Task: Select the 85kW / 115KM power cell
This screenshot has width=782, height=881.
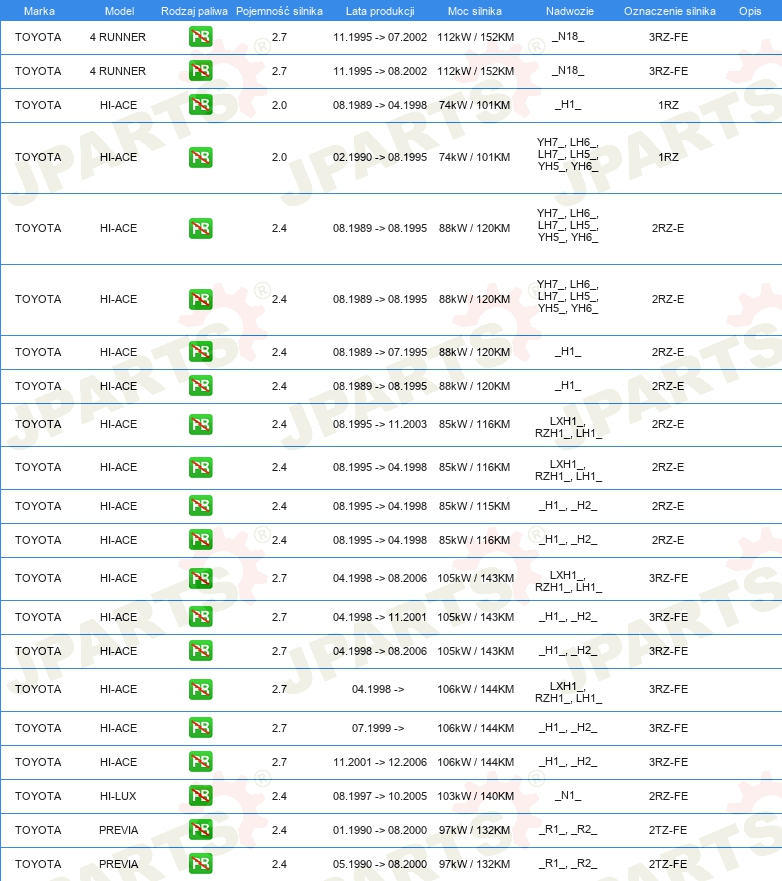Action: pyautogui.click(x=475, y=506)
